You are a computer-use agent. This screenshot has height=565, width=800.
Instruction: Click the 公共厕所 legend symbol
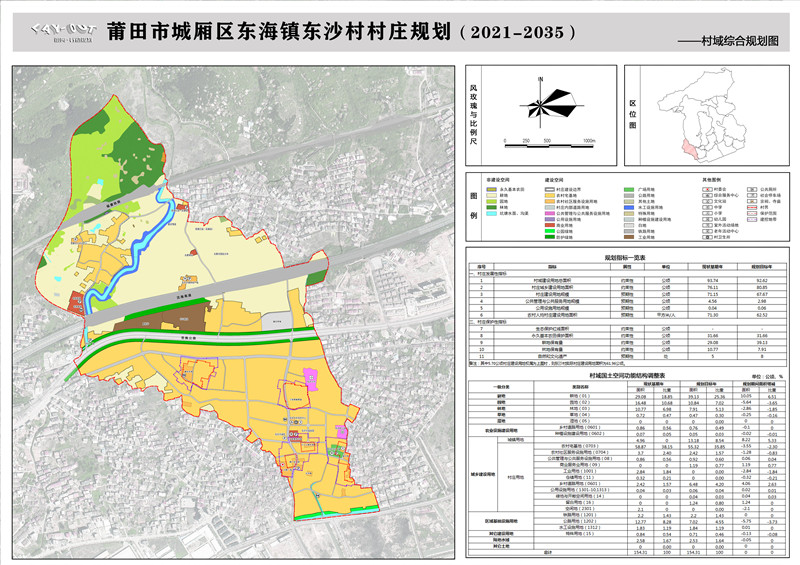click(x=753, y=187)
